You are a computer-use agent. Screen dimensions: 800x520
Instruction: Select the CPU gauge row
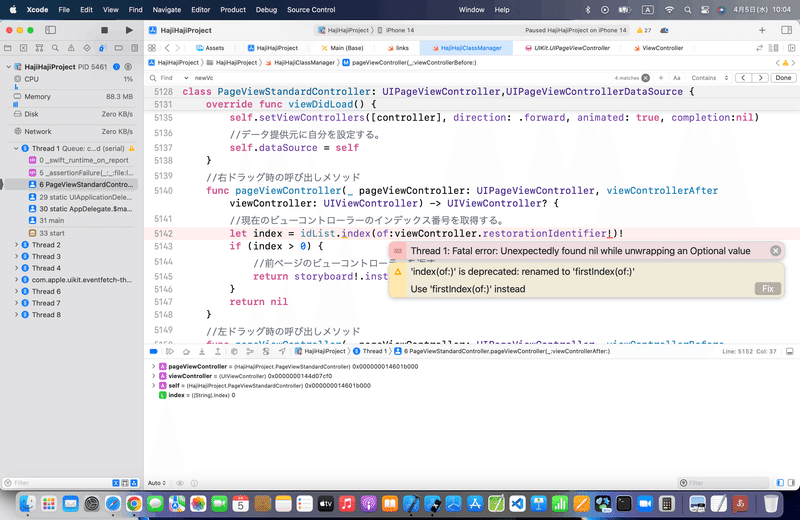click(71, 79)
